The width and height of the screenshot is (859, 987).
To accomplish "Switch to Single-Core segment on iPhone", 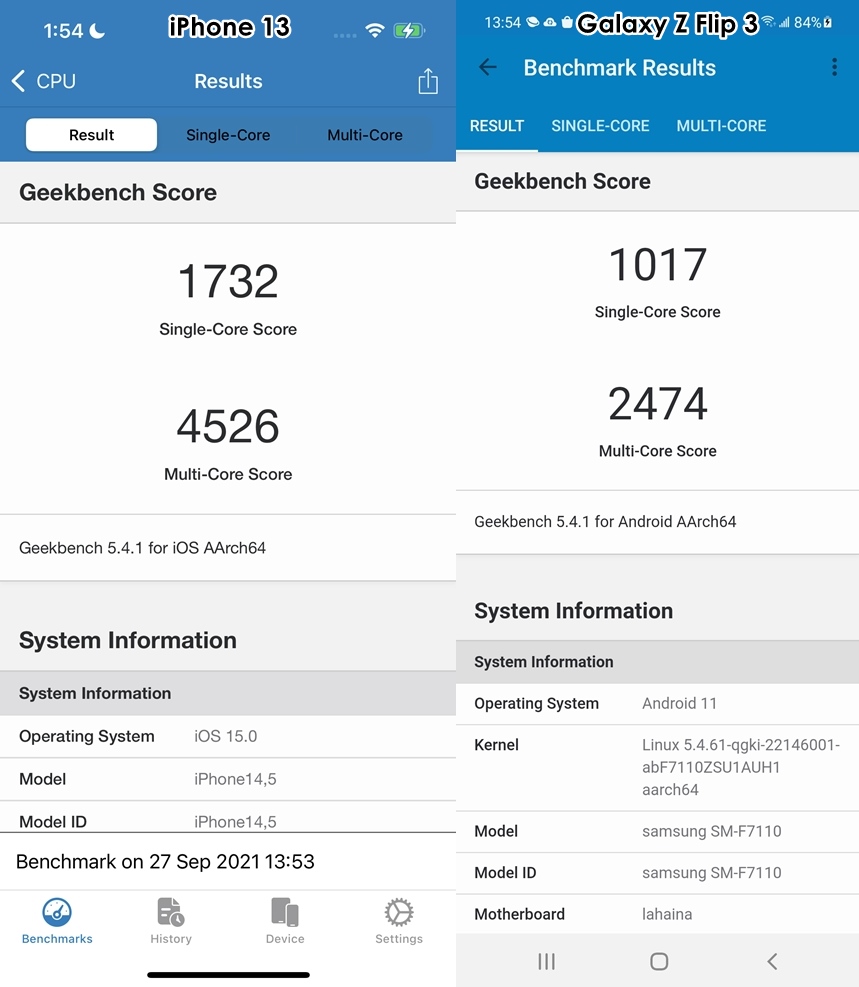I will coord(228,135).
